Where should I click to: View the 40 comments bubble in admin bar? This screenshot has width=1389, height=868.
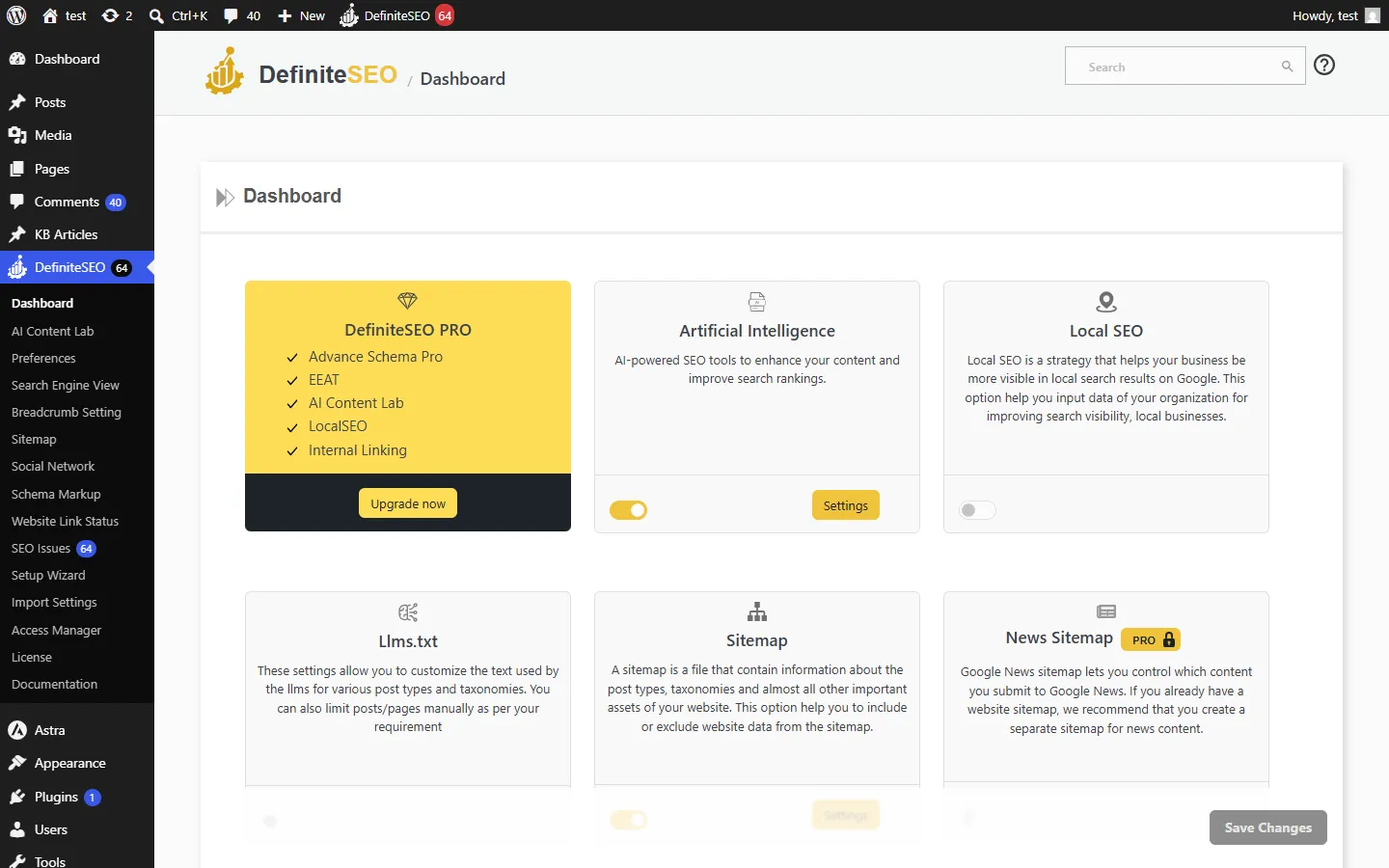click(242, 15)
